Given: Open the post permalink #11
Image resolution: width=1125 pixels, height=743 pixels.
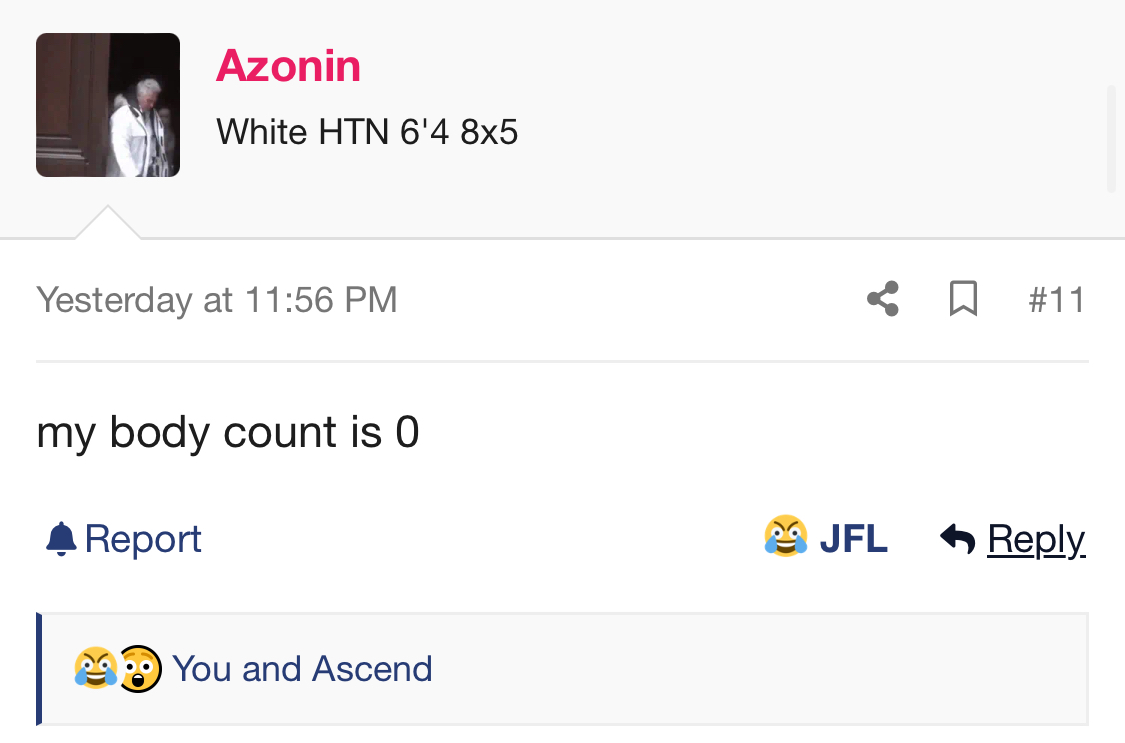Looking at the screenshot, I should 1056,300.
